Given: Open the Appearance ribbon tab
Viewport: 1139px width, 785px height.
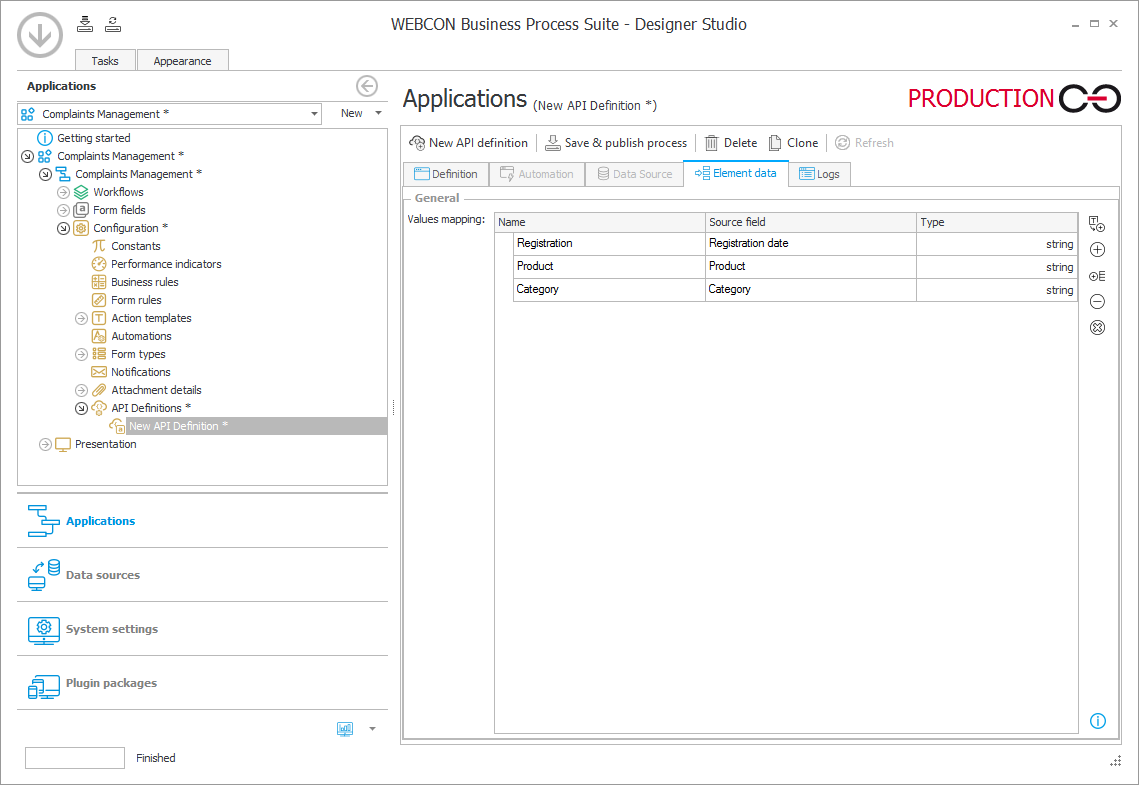Looking at the screenshot, I should point(182,60).
